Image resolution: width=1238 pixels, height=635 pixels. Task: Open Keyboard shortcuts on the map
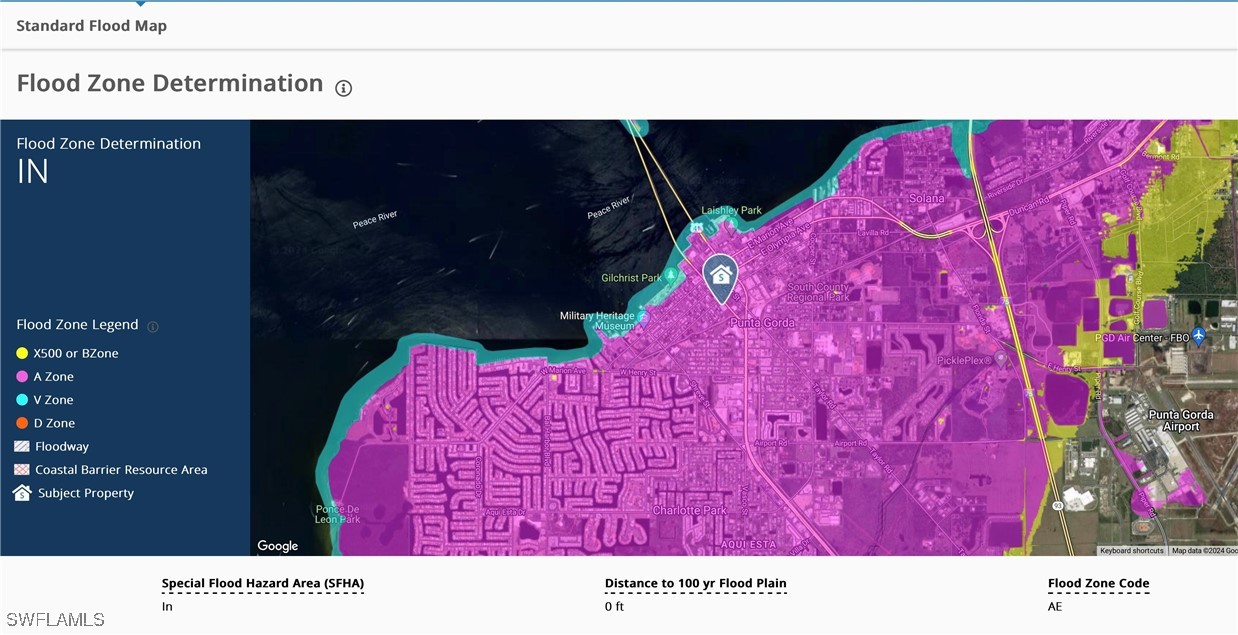[1132, 551]
